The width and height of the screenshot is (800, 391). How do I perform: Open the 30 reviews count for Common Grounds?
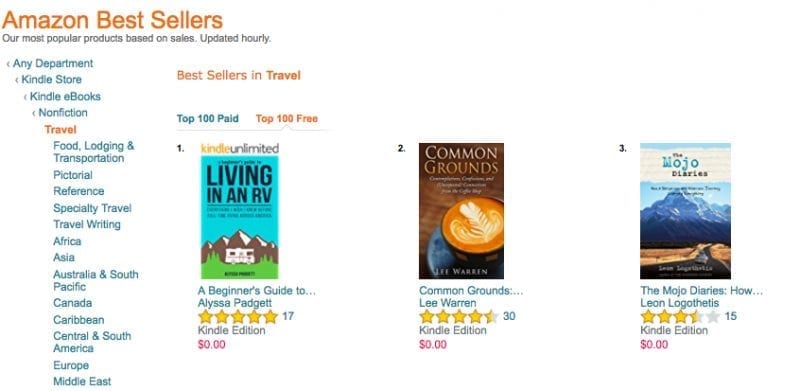[509, 316]
